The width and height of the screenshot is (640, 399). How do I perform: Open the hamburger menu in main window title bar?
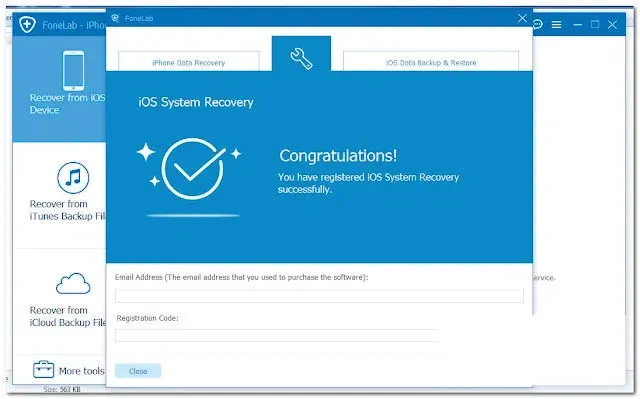(556, 25)
